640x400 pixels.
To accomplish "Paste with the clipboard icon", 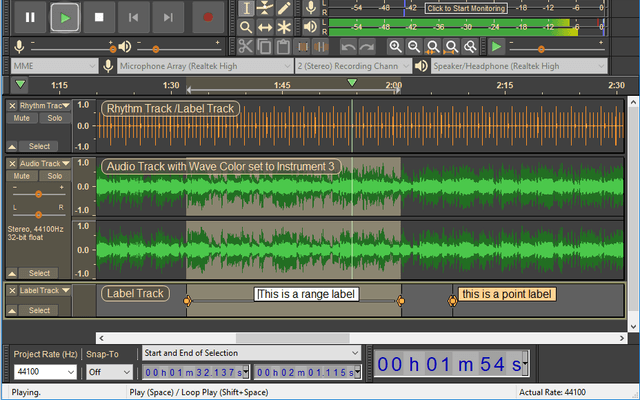I will tap(283, 47).
